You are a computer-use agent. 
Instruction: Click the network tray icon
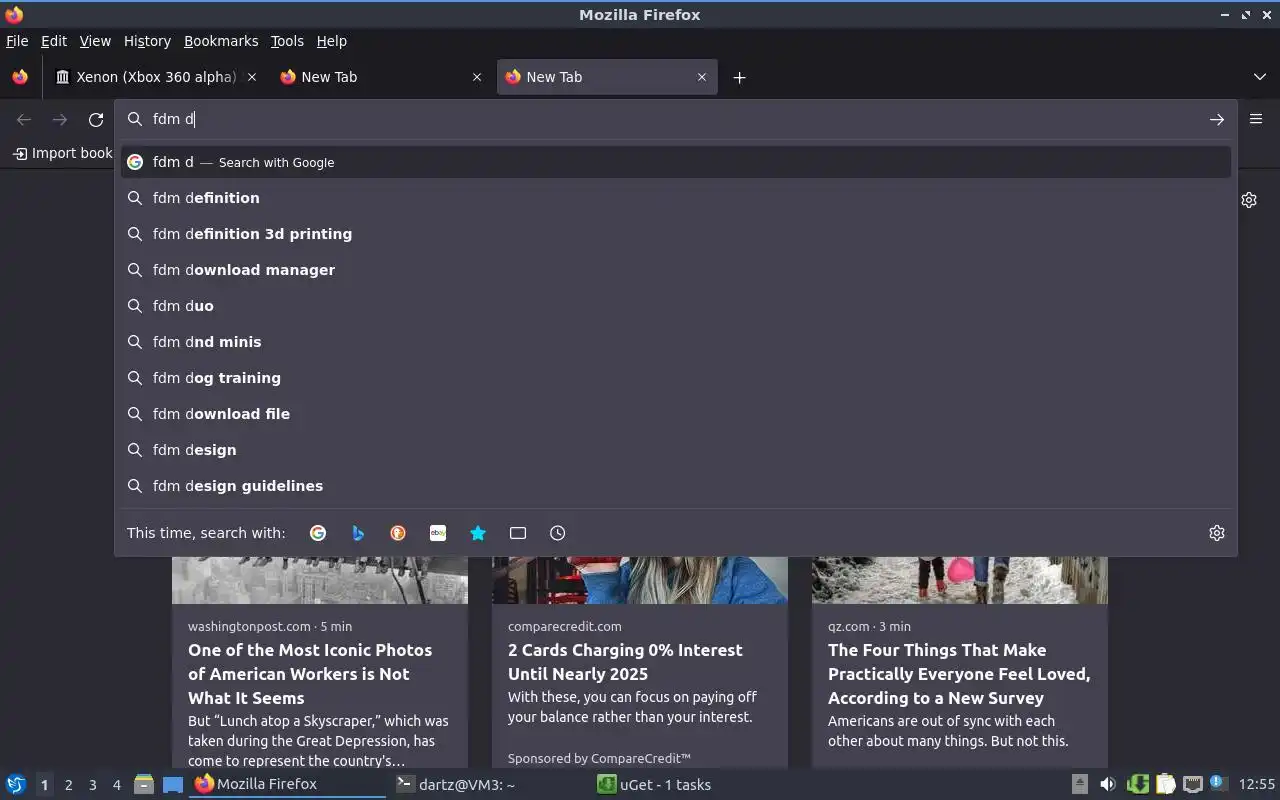tap(1192, 785)
